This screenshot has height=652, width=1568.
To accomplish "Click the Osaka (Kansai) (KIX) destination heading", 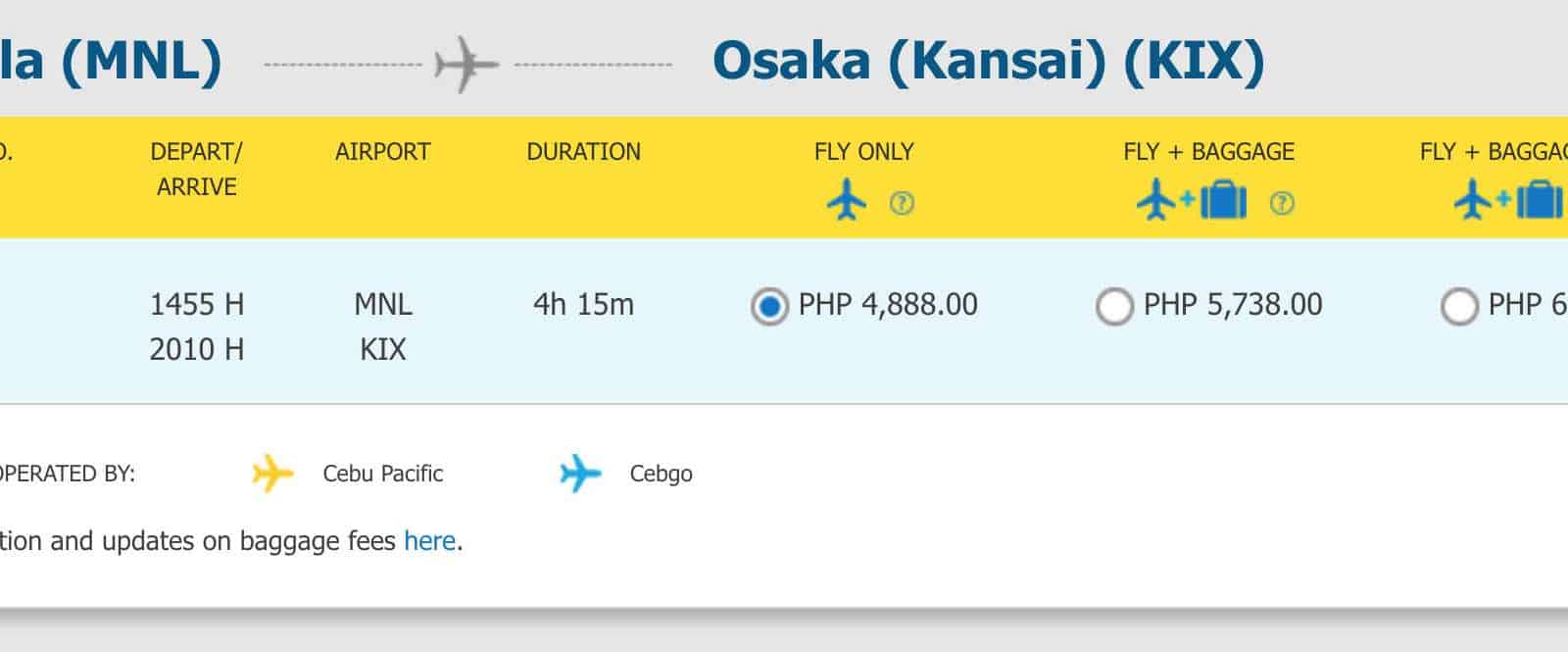I will (988, 61).
